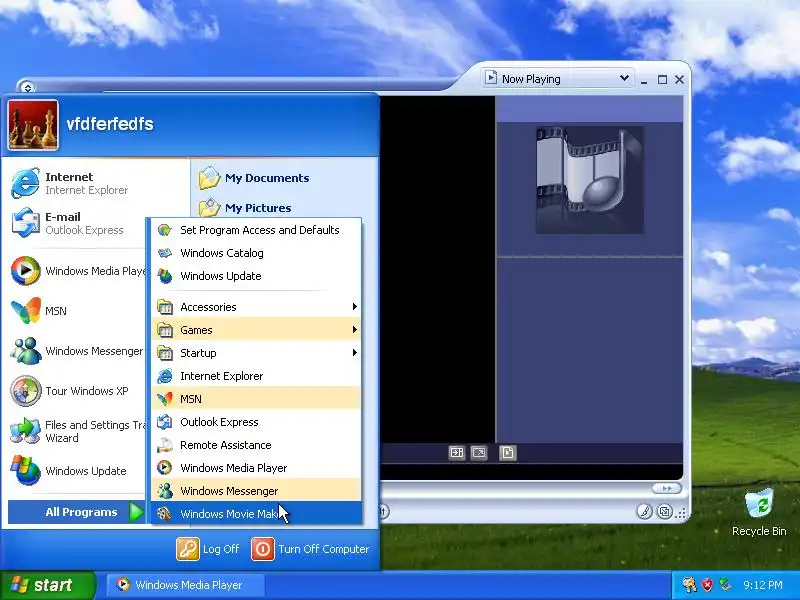The image size is (800, 600).
Task: Click the All Programs button
Action: coord(77,512)
